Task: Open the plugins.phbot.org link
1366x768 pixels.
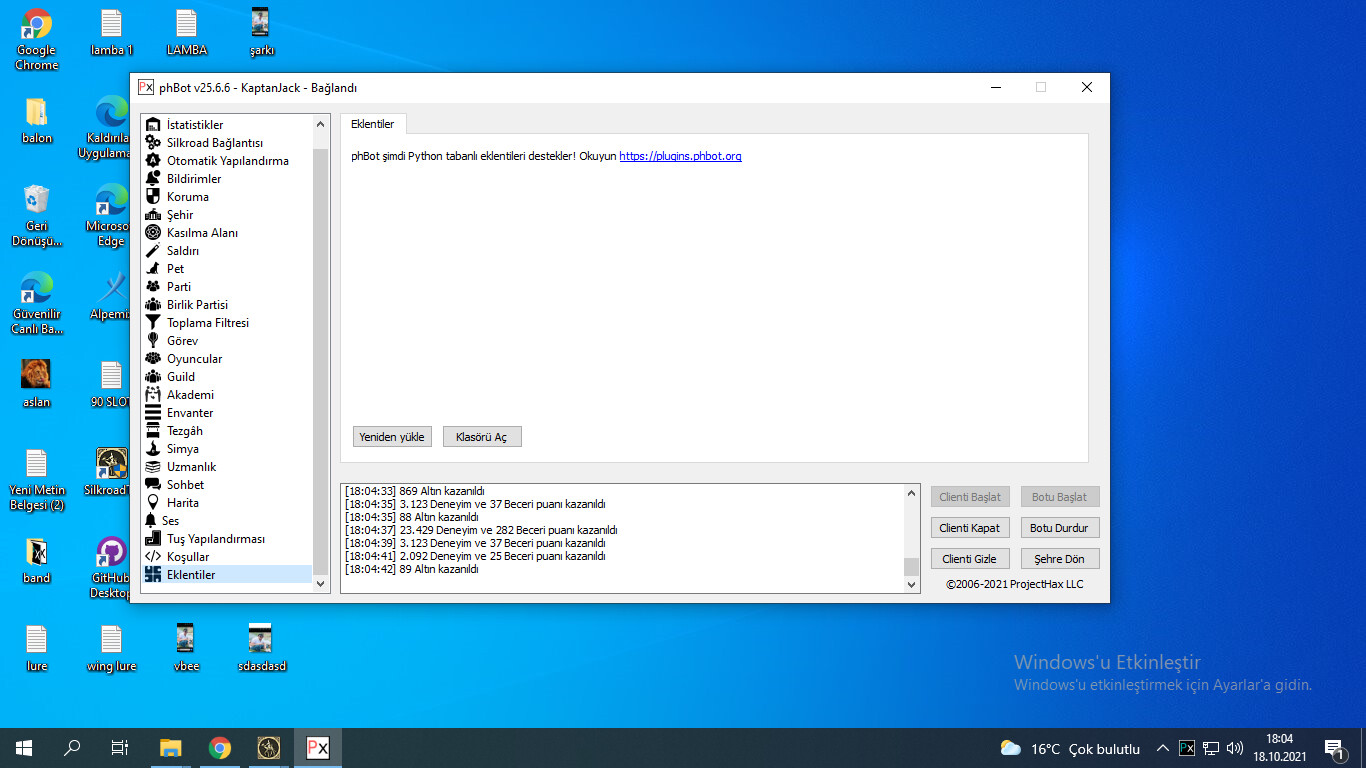Action: (x=680, y=156)
